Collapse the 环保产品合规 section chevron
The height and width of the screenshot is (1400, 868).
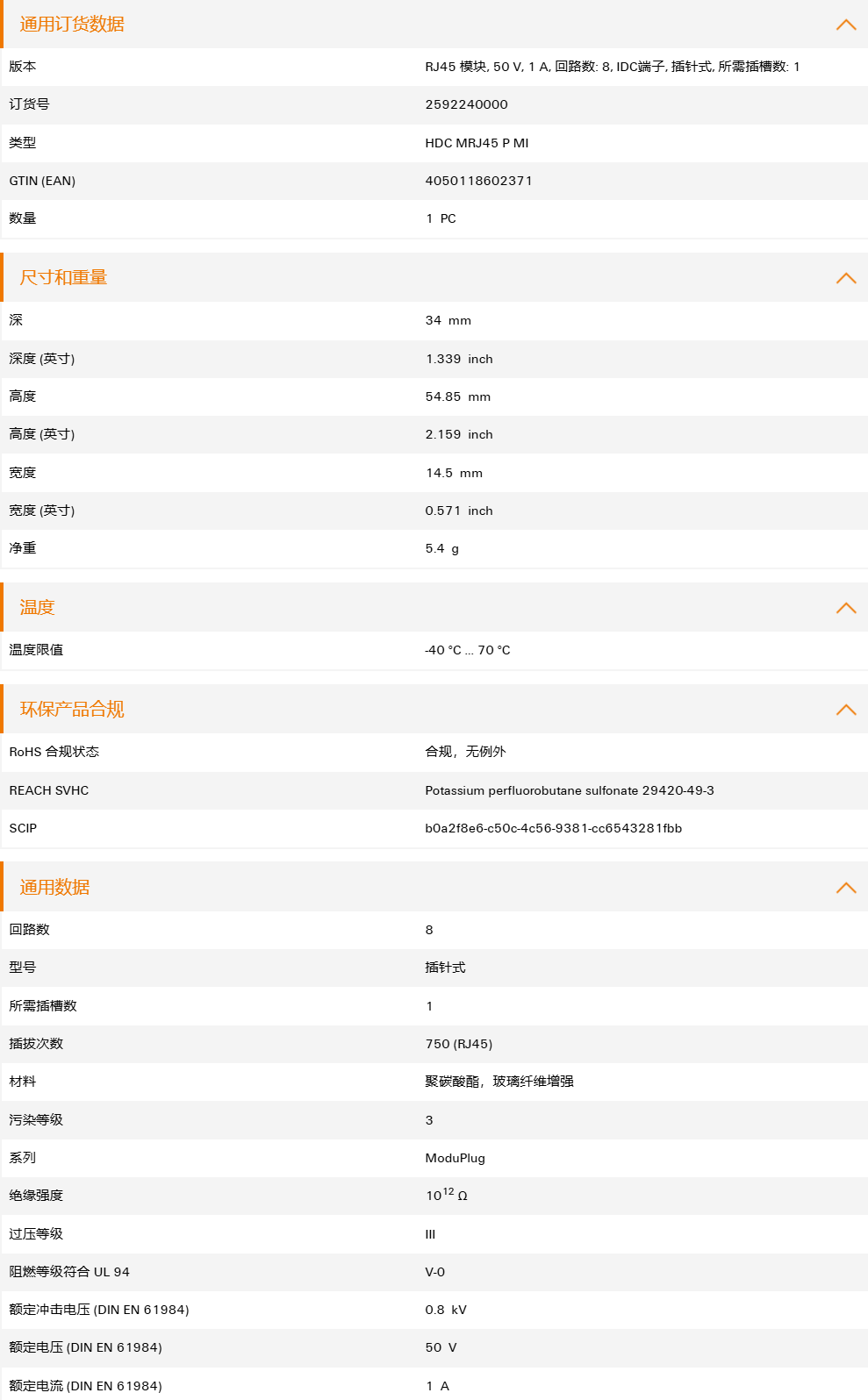tap(846, 710)
